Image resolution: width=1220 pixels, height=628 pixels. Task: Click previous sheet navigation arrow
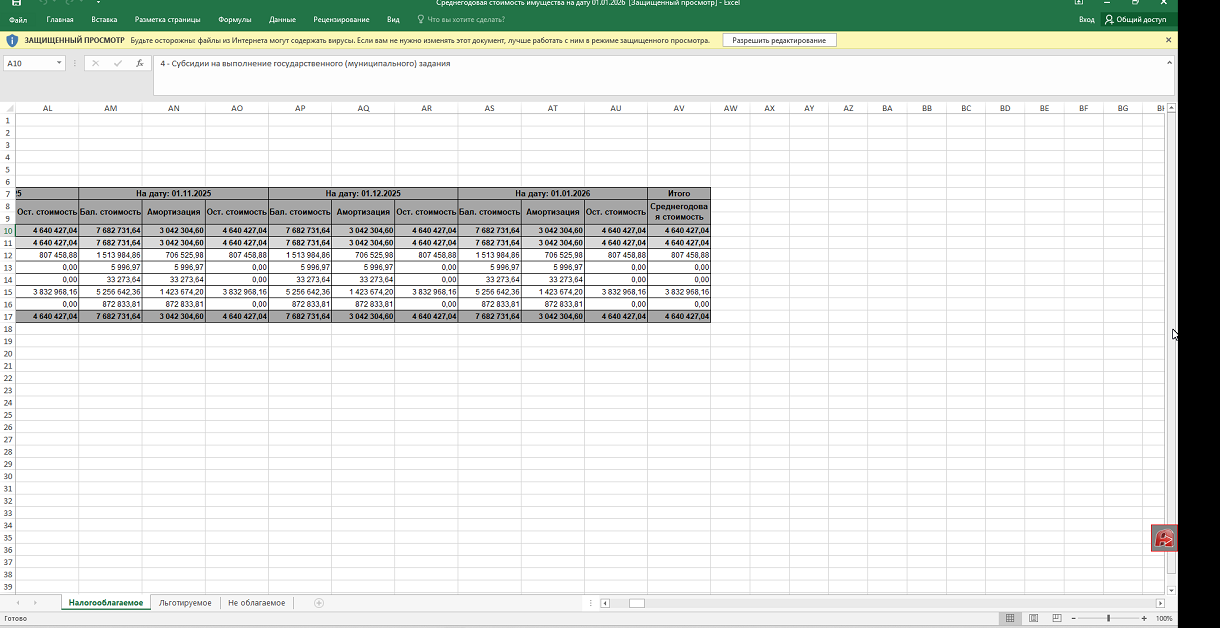pyautogui.click(x=17, y=603)
